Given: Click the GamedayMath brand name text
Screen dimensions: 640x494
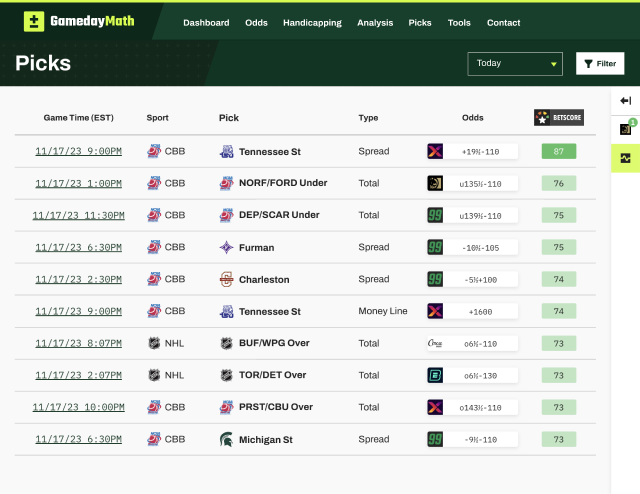Looking at the screenshot, I should point(92,21).
